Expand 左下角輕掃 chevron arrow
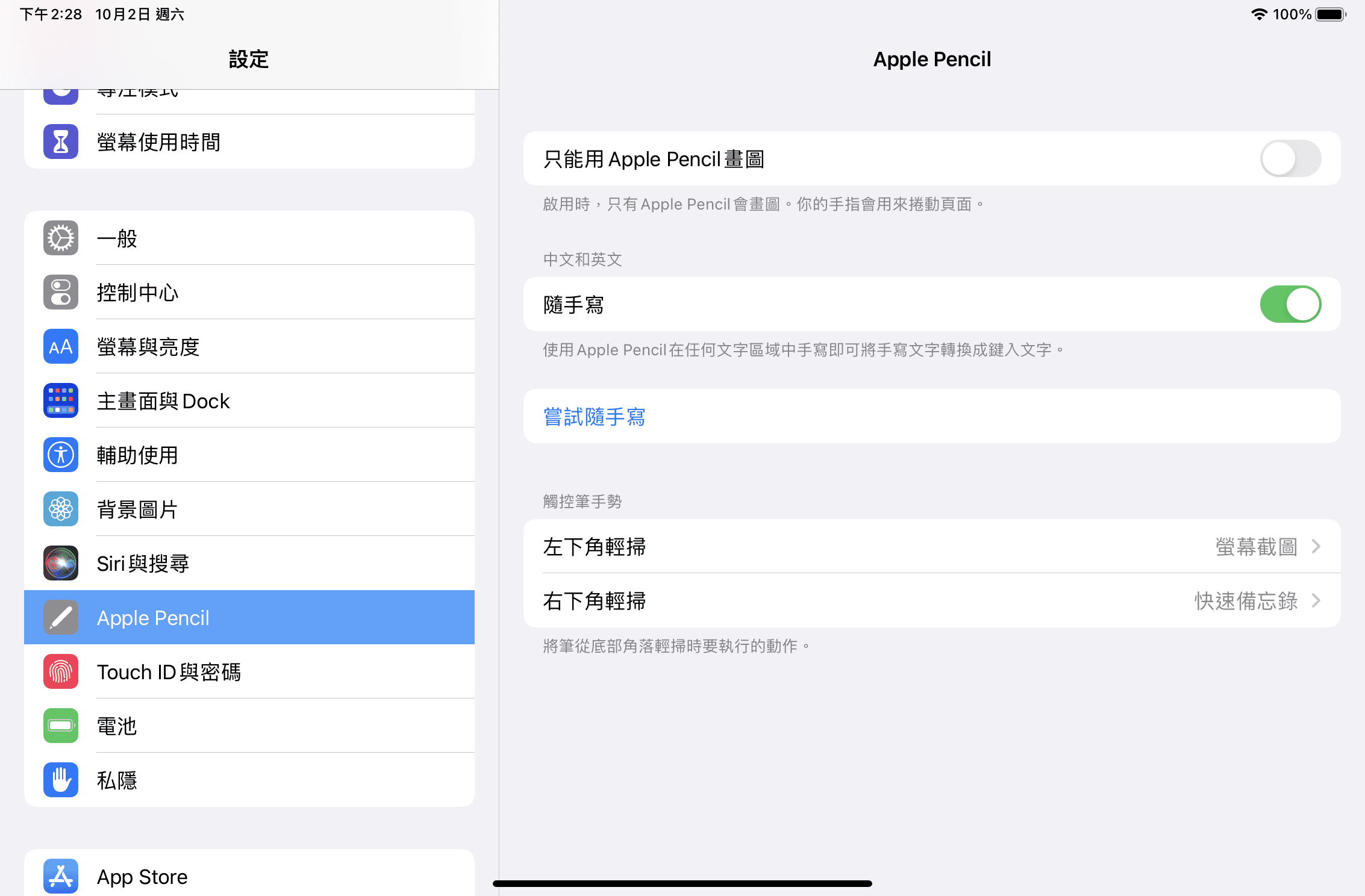The height and width of the screenshot is (896, 1365). coord(1316,546)
